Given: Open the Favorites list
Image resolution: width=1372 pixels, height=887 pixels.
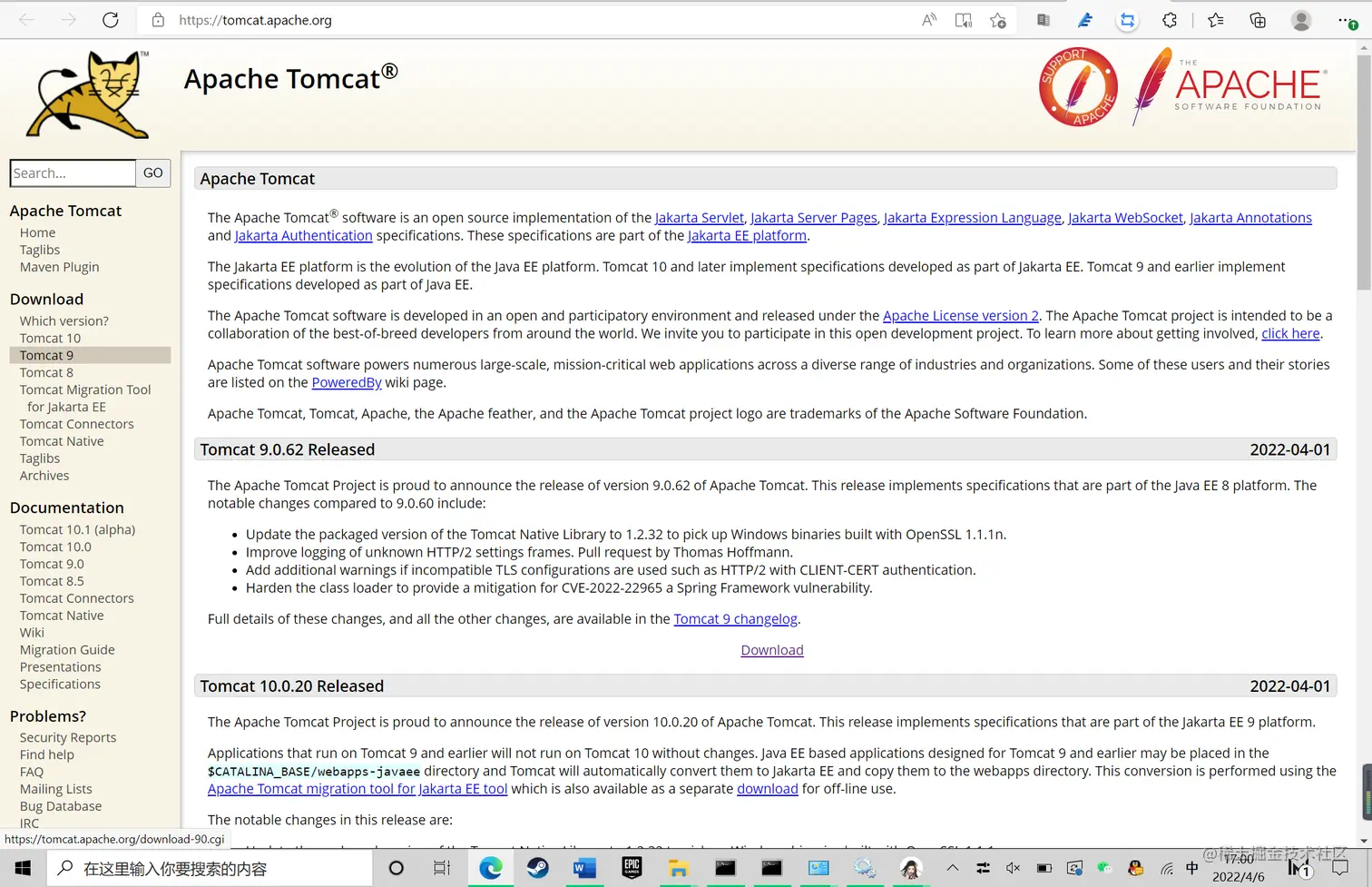Looking at the screenshot, I should point(1216,20).
